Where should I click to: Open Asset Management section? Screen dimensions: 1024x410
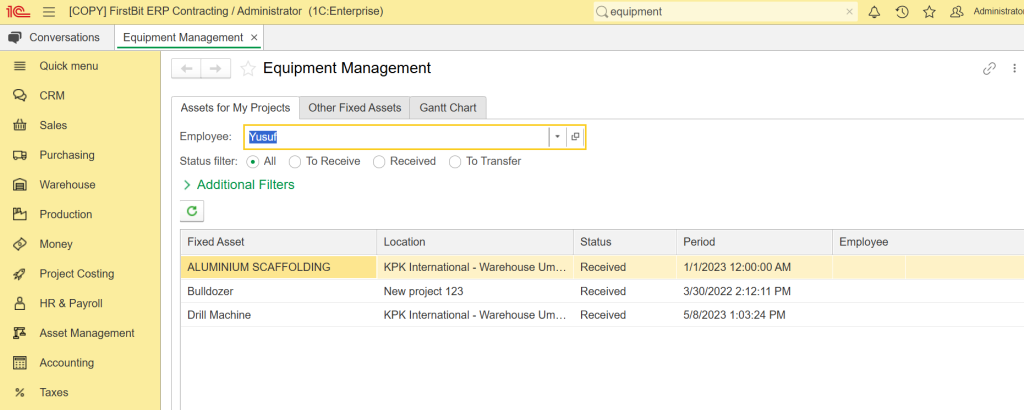[x=87, y=333]
